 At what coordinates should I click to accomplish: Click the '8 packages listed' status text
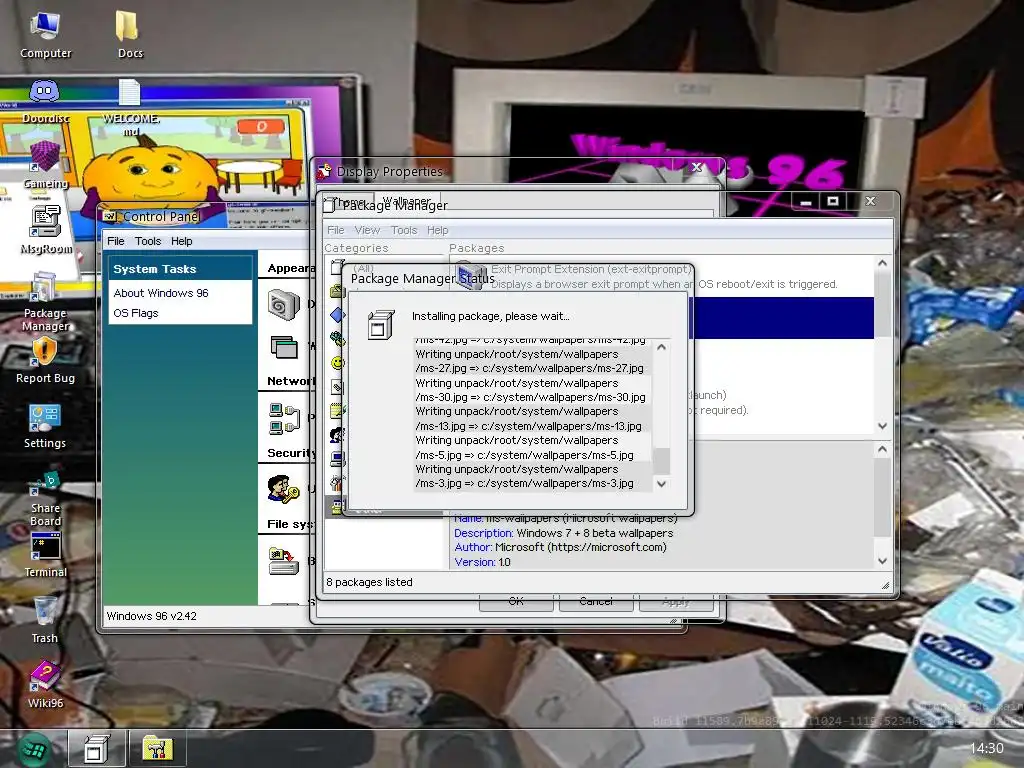click(x=370, y=582)
